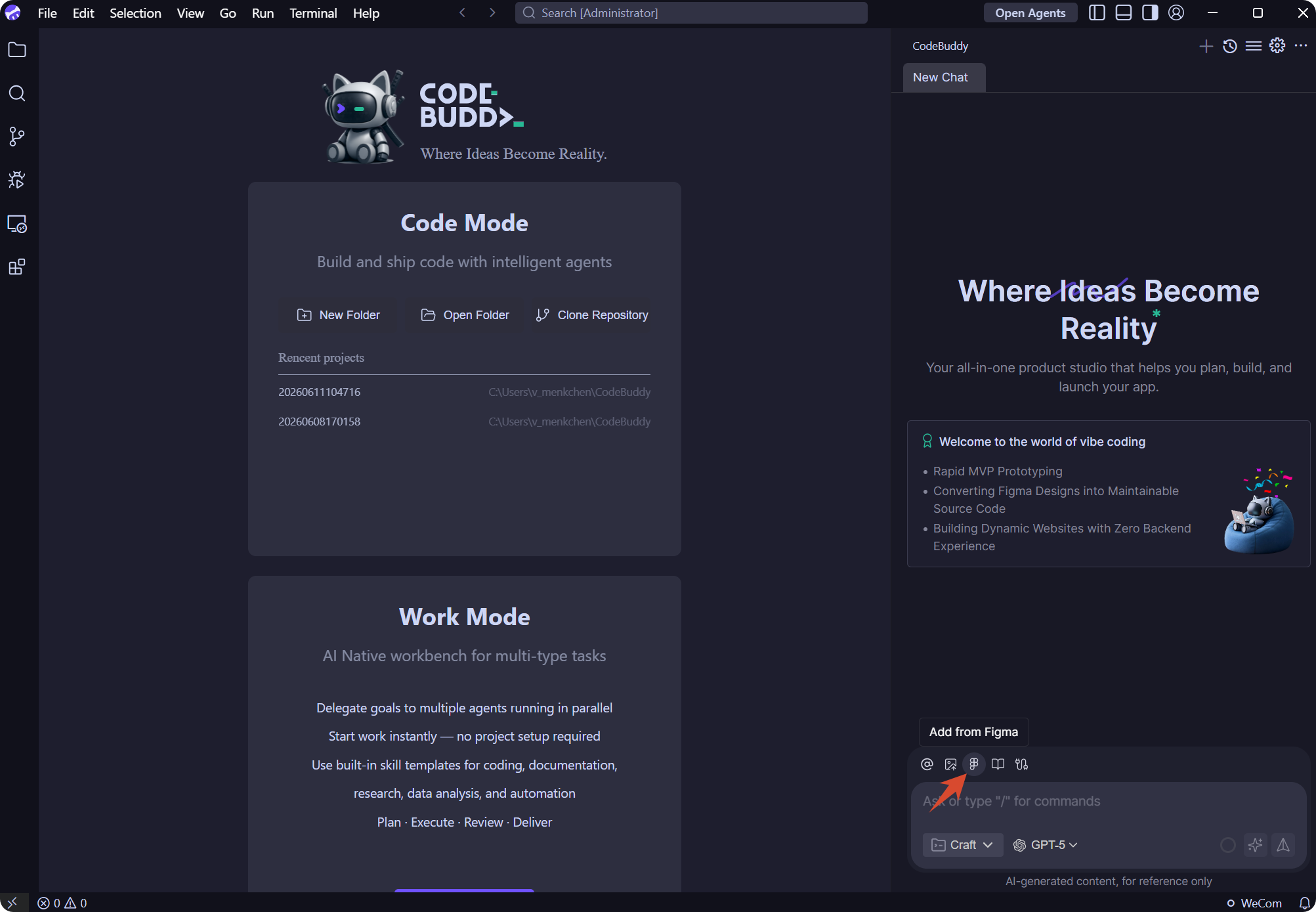Screen dimensions: 1316x912
Task: Click the Search [Administrator] command box
Action: (x=691, y=13)
